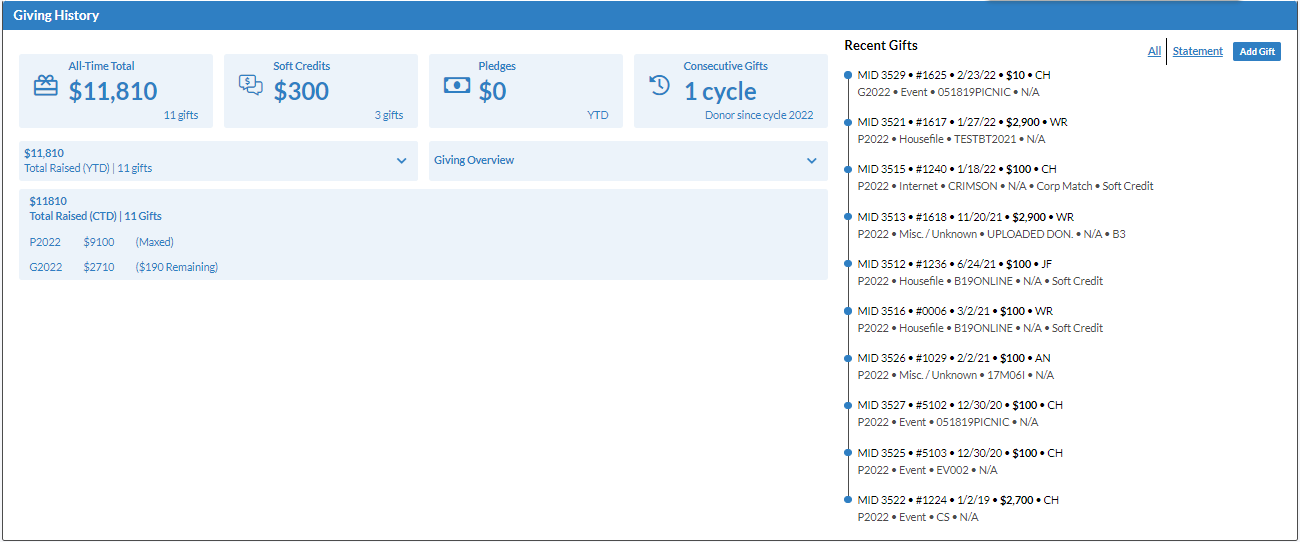The height and width of the screenshot is (542, 1300).
Task: Click the 1 cycle consecutive gifts value
Action: pyautogui.click(x=720, y=91)
